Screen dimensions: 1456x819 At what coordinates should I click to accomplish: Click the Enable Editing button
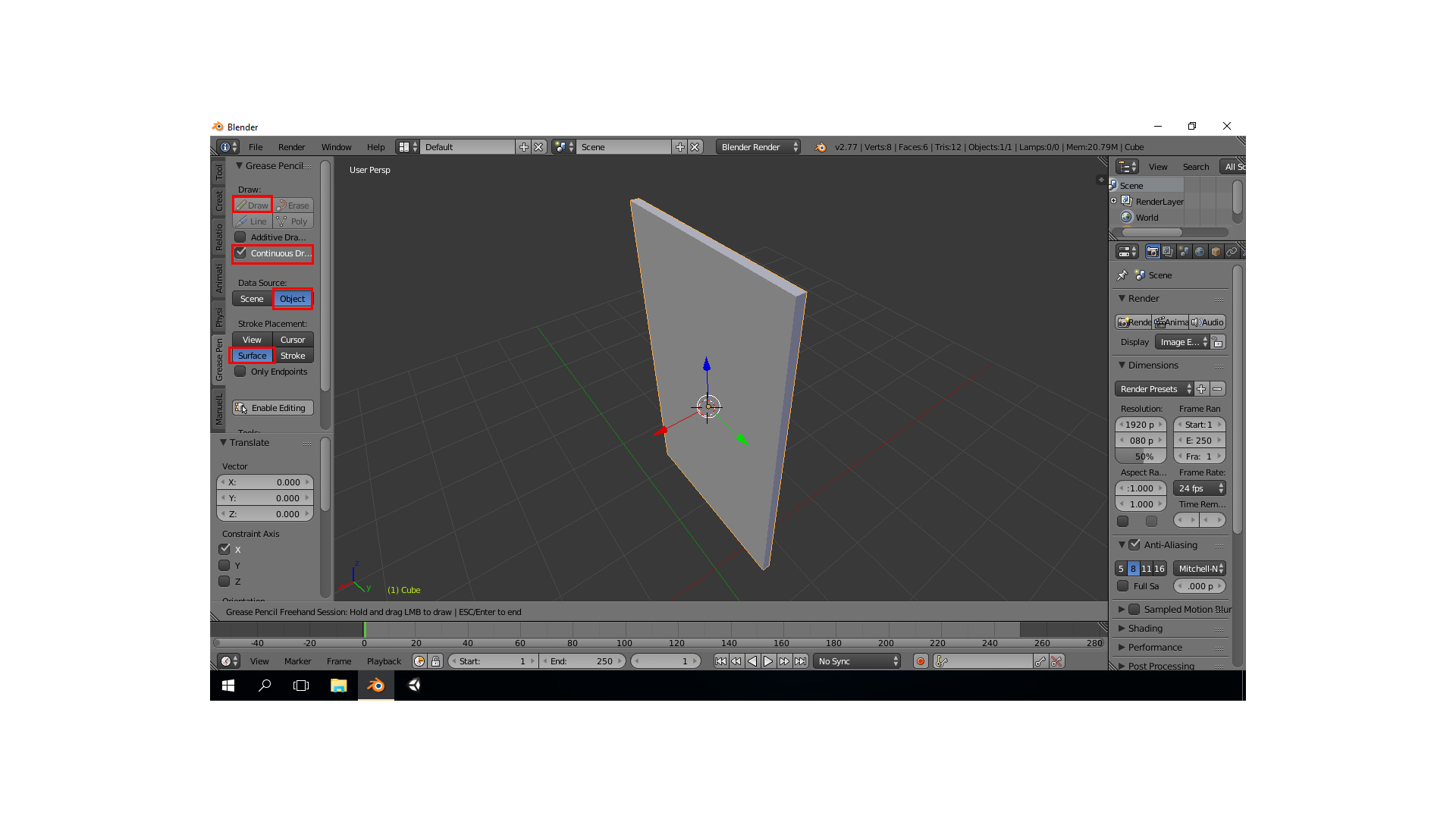pos(273,408)
